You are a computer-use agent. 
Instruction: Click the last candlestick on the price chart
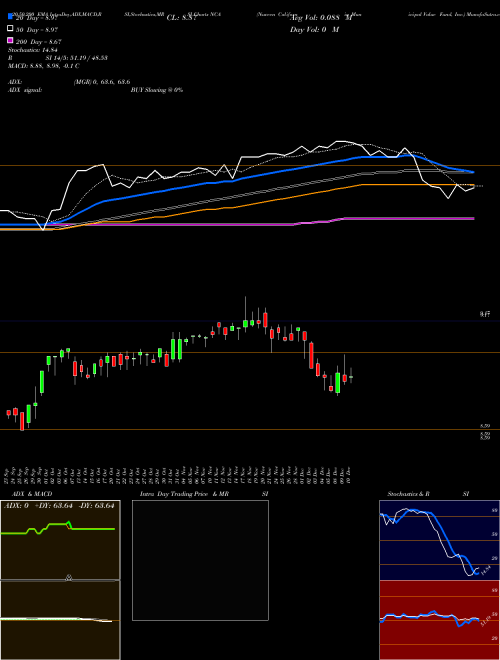(351, 375)
